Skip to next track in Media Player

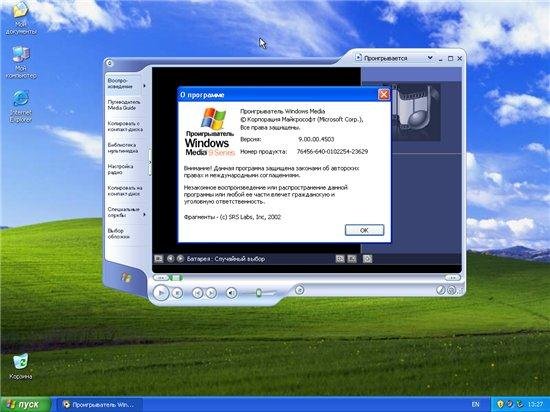coord(211,293)
